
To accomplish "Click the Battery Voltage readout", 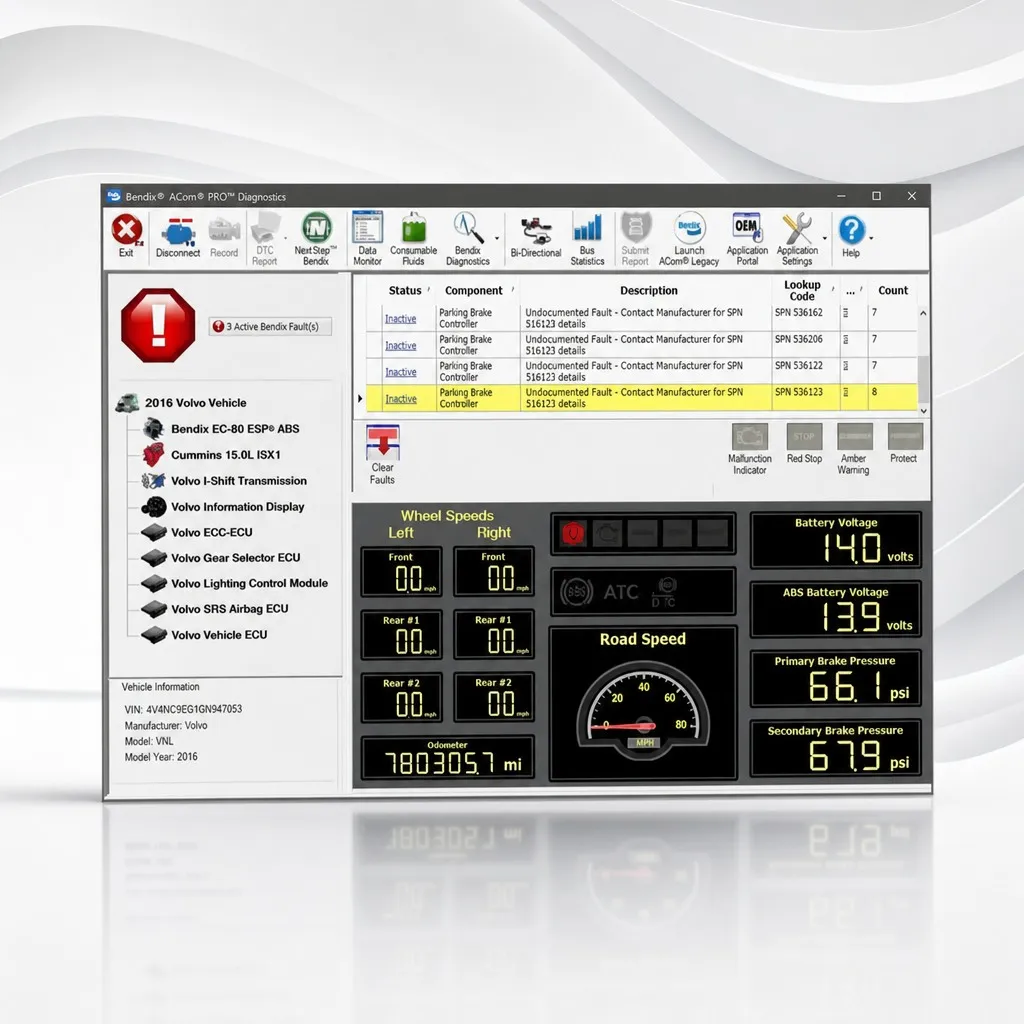I will click(836, 541).
